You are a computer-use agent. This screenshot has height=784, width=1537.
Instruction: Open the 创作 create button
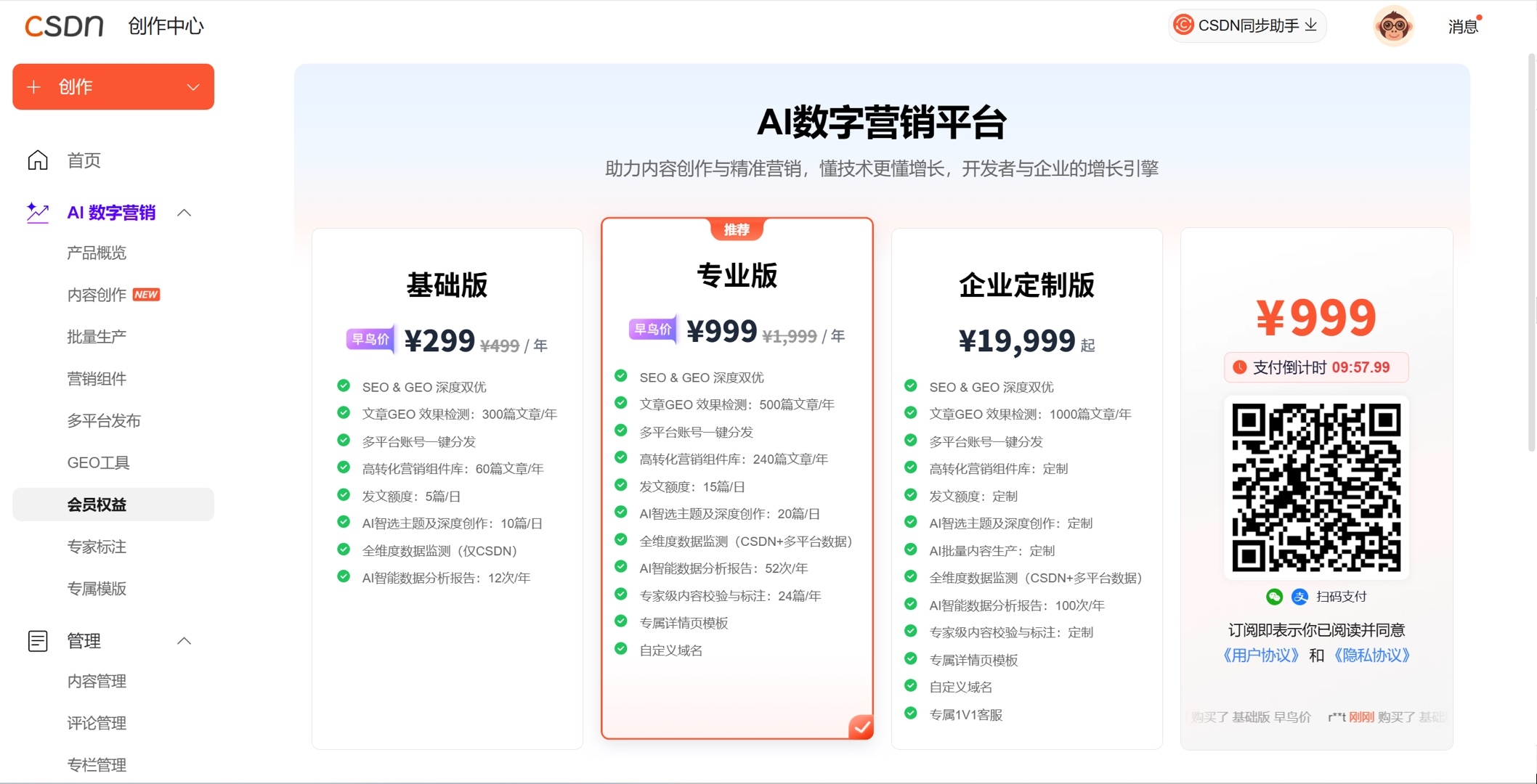(x=113, y=87)
